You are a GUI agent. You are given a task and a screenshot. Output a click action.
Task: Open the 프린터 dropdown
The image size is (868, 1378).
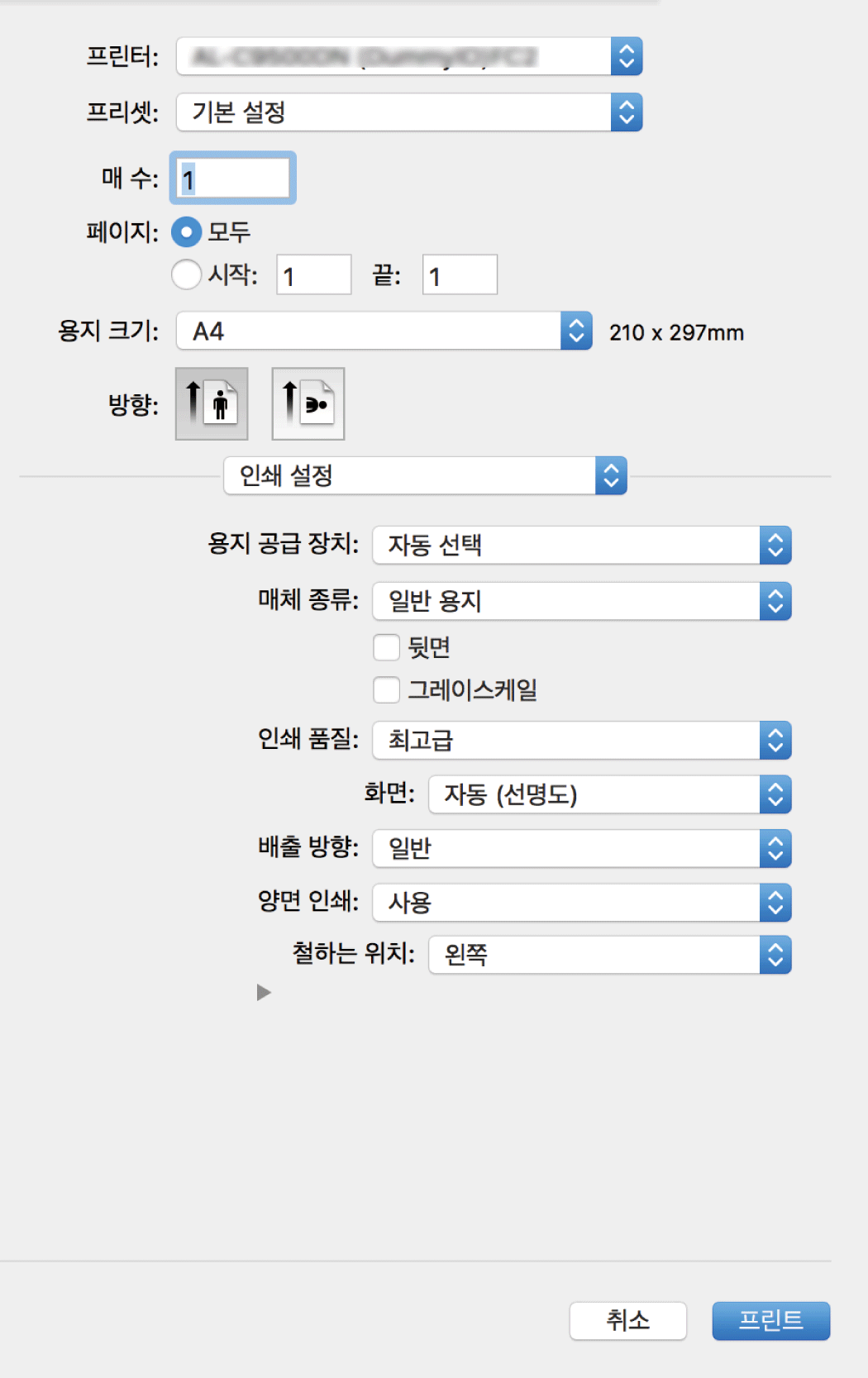point(409,56)
